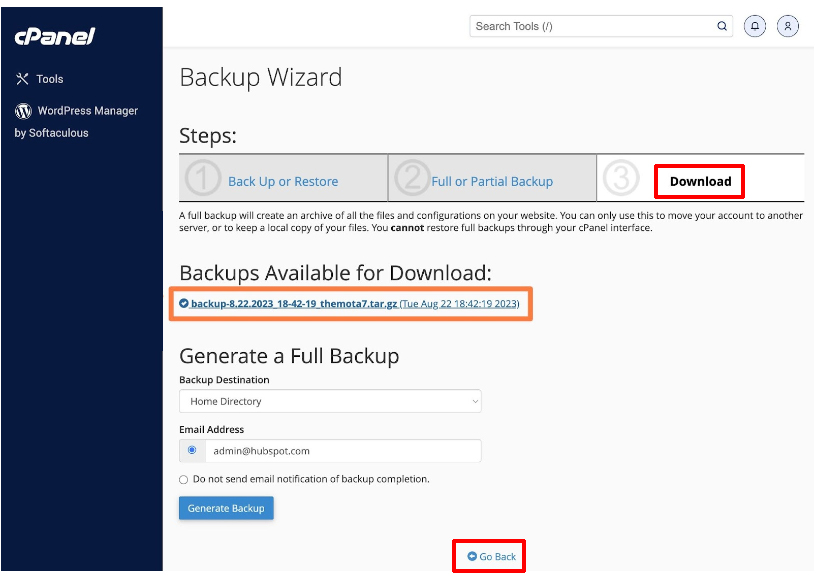Go to step 1 Back Up or Restore
Screen dimensions: 821x577
coord(283,181)
